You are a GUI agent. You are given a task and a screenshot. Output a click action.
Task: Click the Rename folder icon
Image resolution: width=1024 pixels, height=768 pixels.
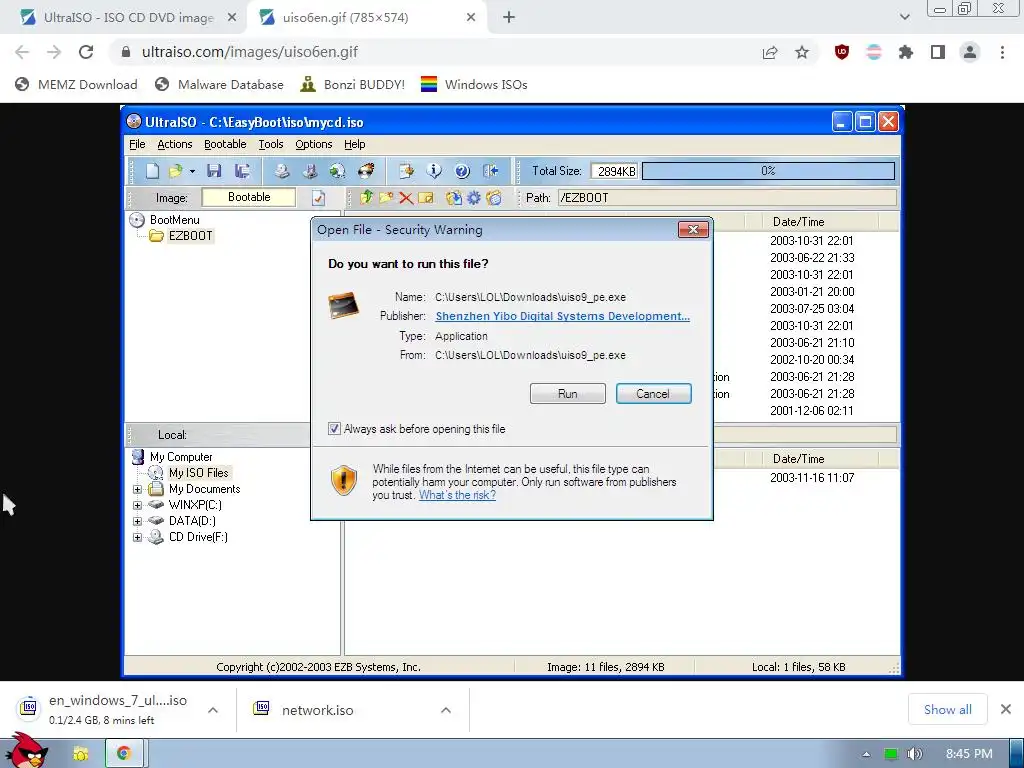426,197
